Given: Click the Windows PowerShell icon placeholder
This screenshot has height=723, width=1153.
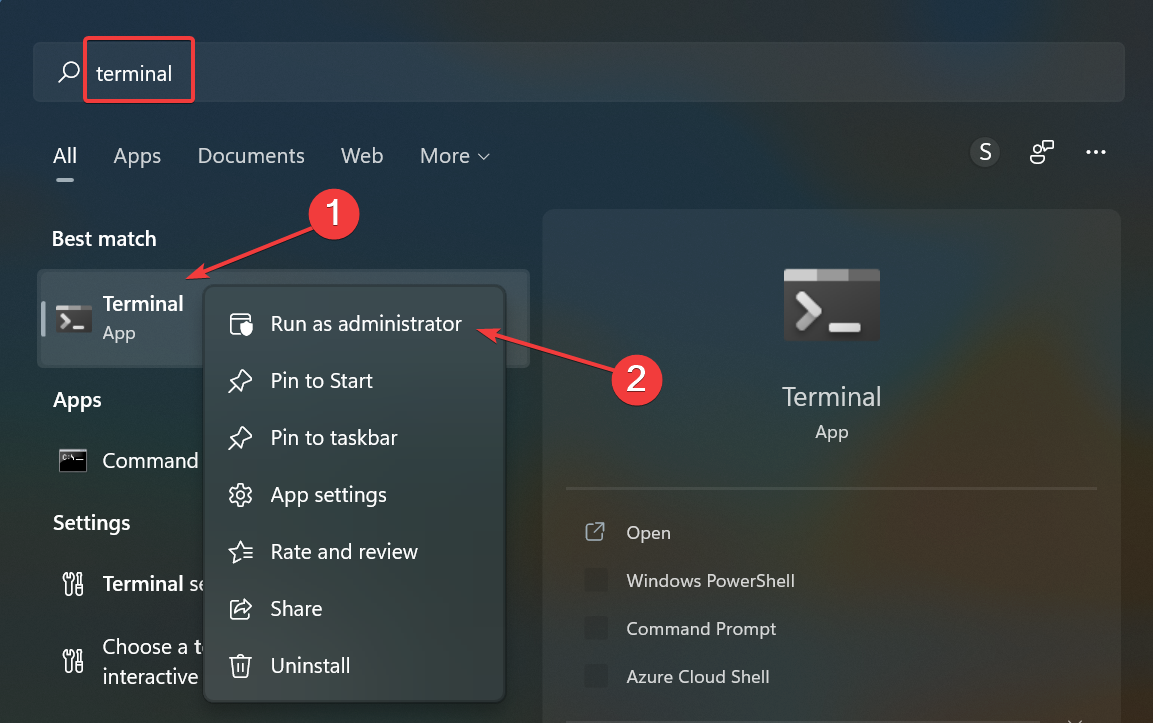Looking at the screenshot, I should [596, 580].
